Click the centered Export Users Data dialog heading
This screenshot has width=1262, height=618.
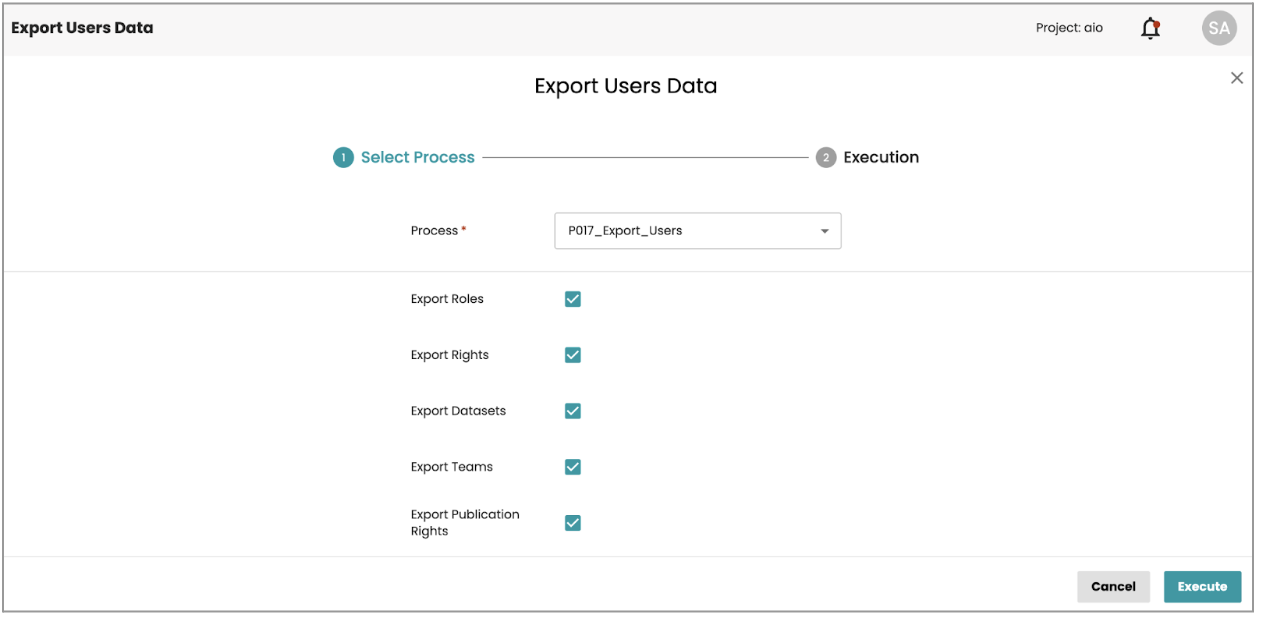point(625,86)
